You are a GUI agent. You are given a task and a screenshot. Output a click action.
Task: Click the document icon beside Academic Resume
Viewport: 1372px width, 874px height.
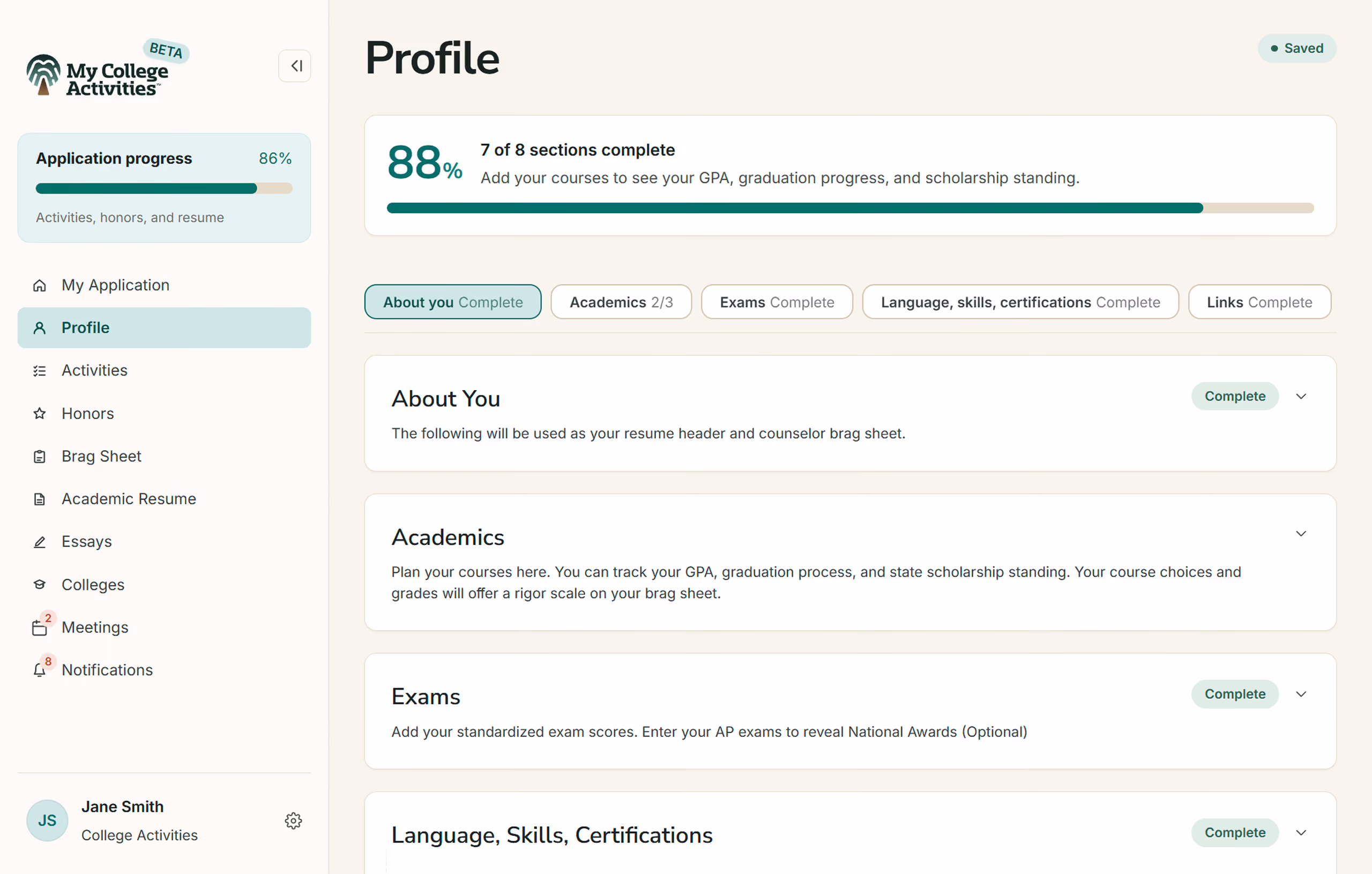pyautogui.click(x=39, y=499)
